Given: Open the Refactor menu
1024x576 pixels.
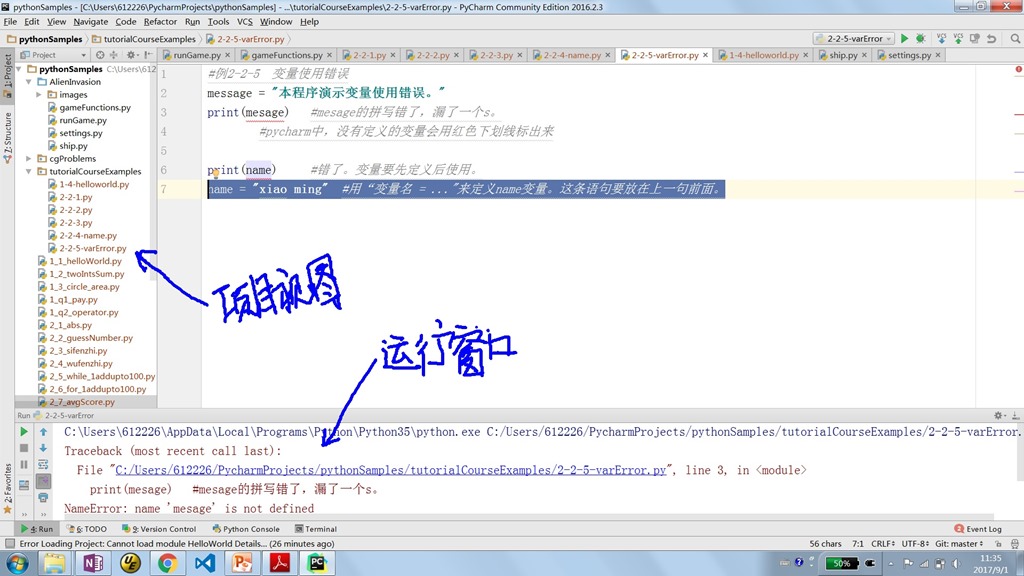Looking at the screenshot, I should coord(160,22).
